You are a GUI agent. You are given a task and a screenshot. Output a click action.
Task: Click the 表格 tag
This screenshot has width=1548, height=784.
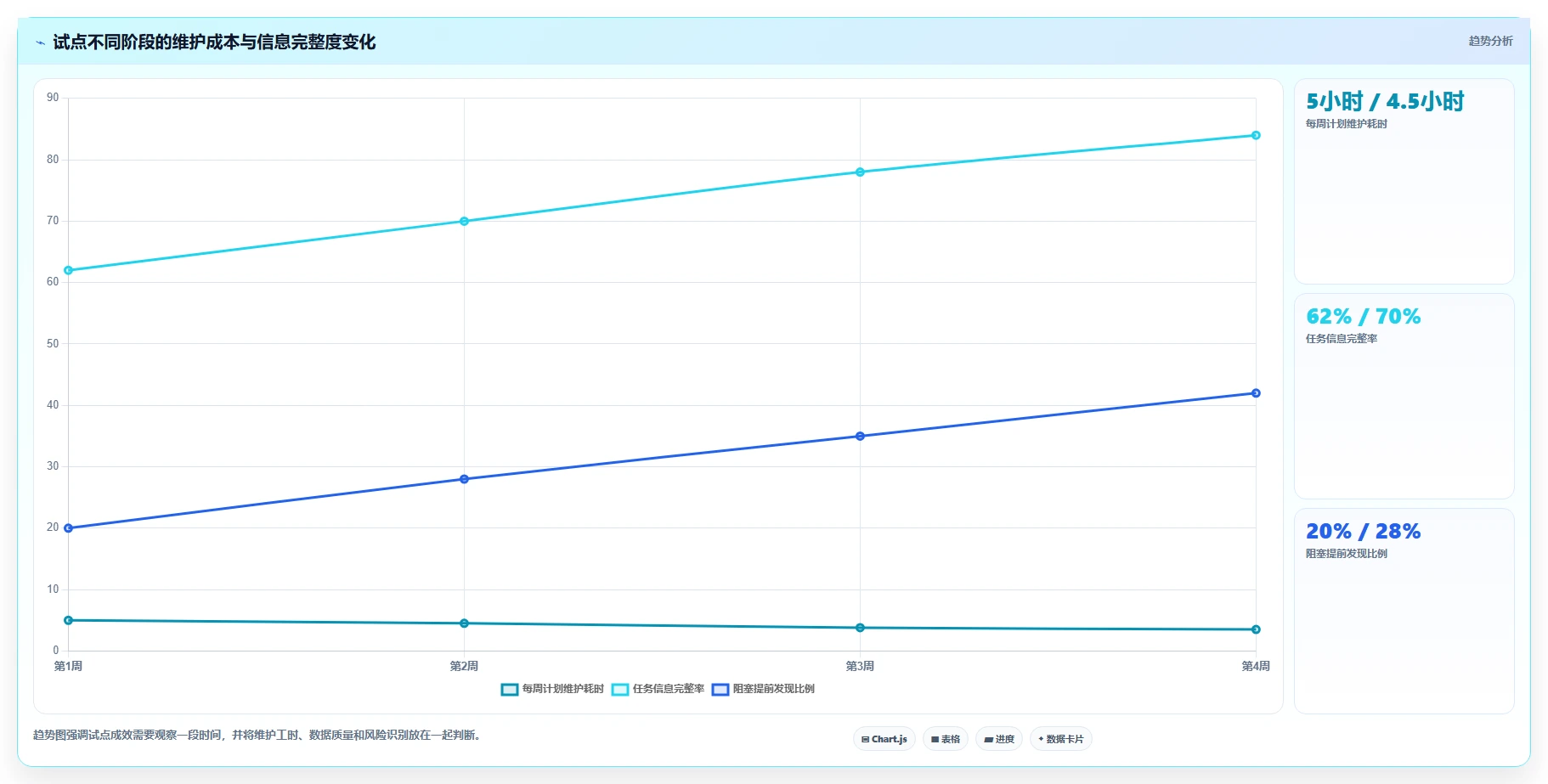click(946, 739)
